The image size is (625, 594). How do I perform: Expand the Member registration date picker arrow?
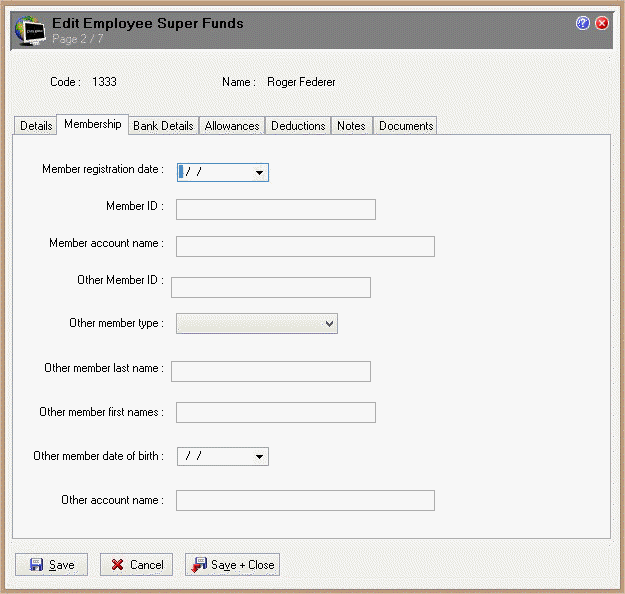click(259, 173)
